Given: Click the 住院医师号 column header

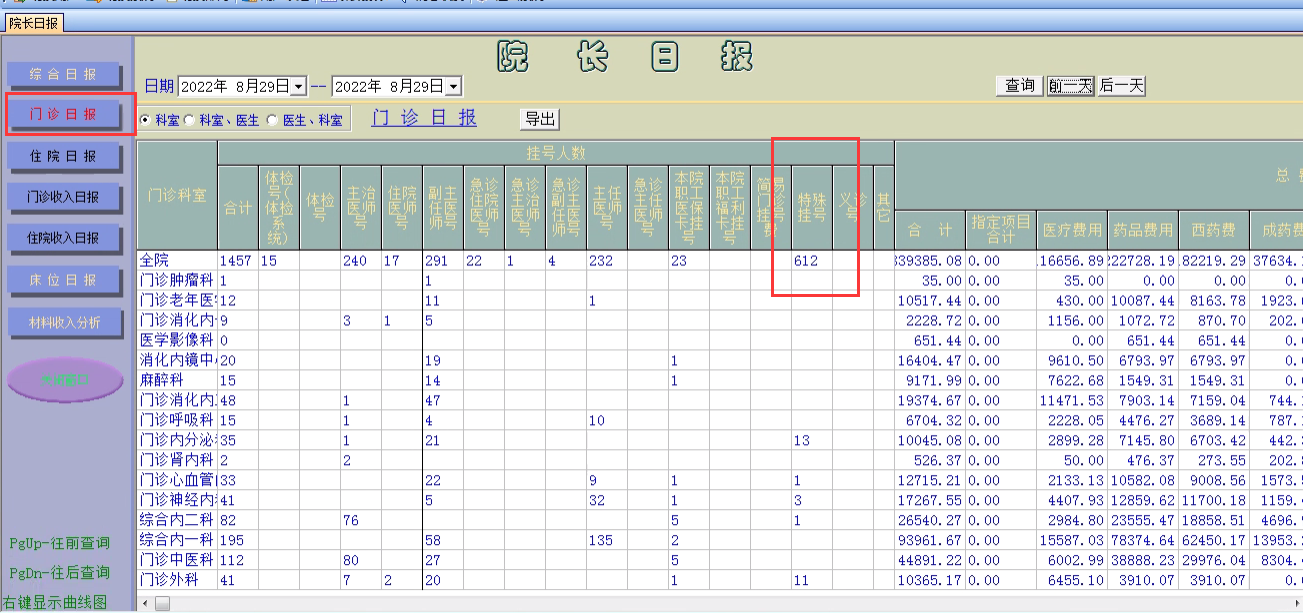Looking at the screenshot, I should coord(401,207).
